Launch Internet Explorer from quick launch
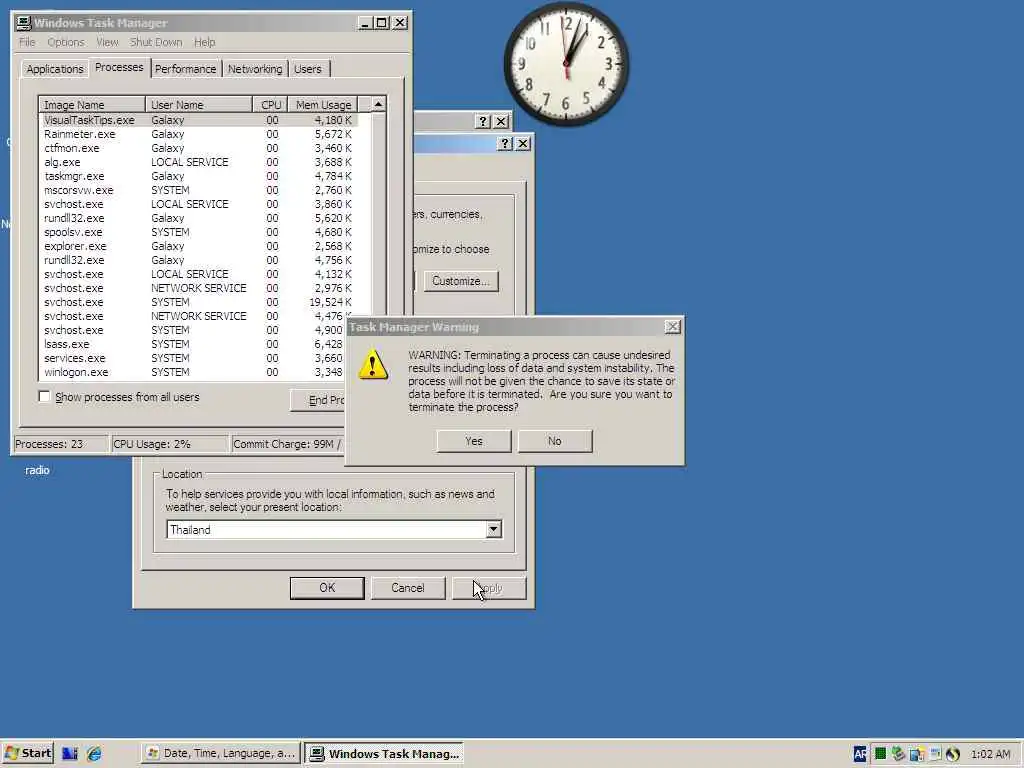The height and width of the screenshot is (768, 1024). 94,753
